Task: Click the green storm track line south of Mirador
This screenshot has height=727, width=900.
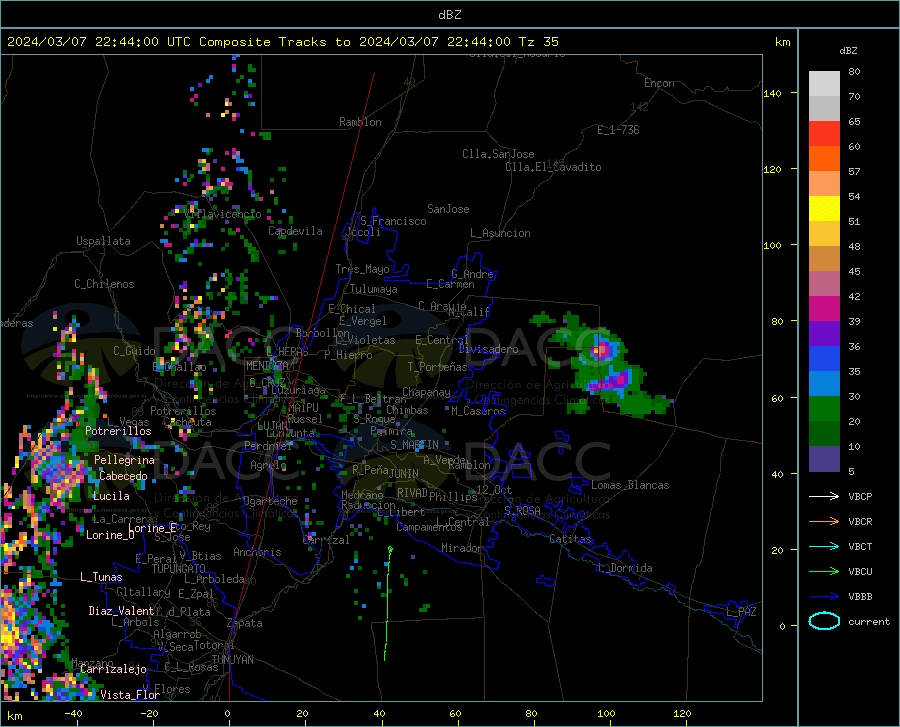Action: click(387, 602)
